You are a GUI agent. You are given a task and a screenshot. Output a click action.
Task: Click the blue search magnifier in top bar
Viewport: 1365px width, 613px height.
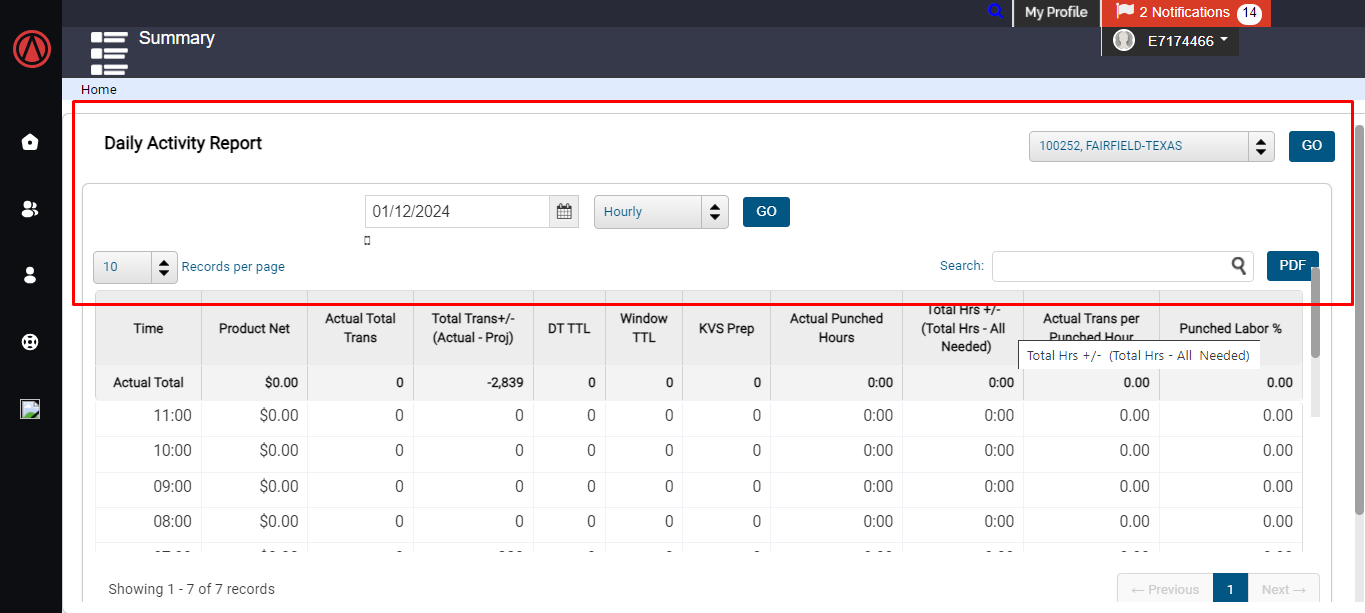pos(995,12)
